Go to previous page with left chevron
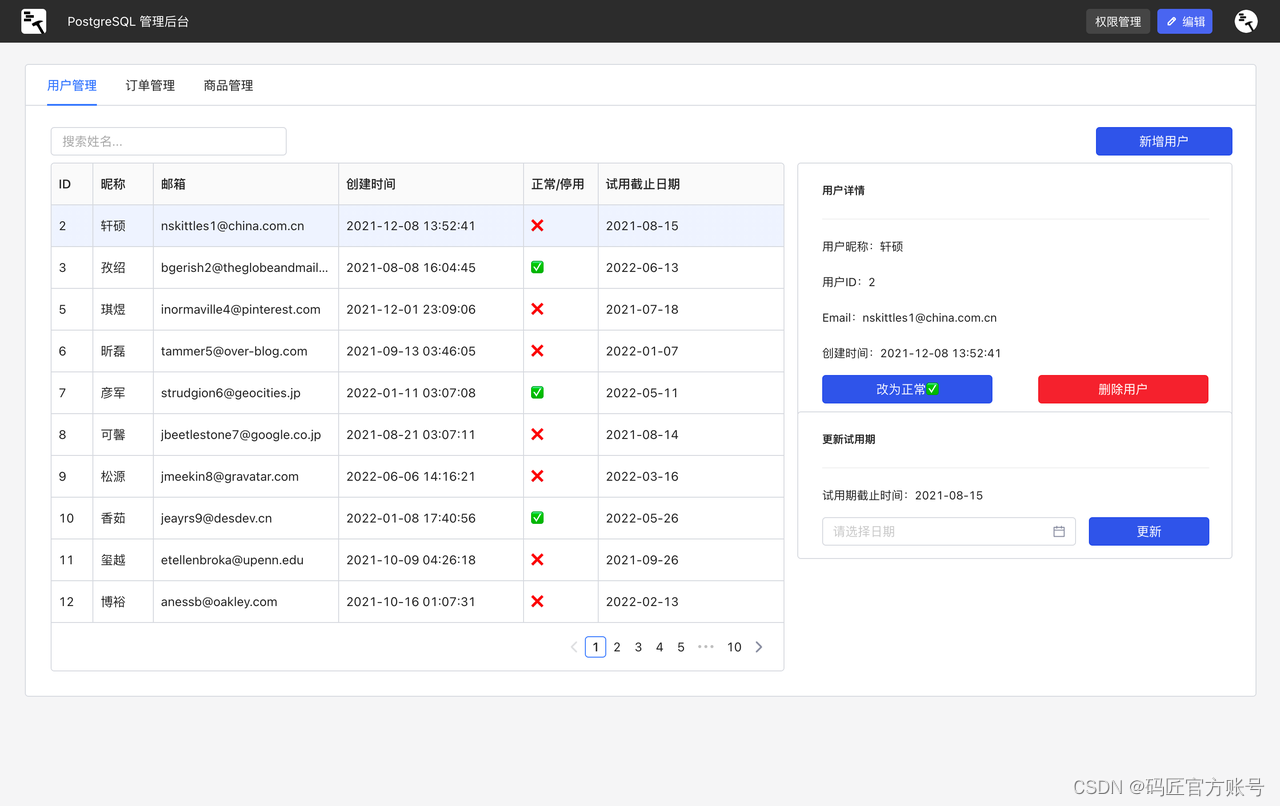Image resolution: width=1280 pixels, height=806 pixels. pos(574,647)
